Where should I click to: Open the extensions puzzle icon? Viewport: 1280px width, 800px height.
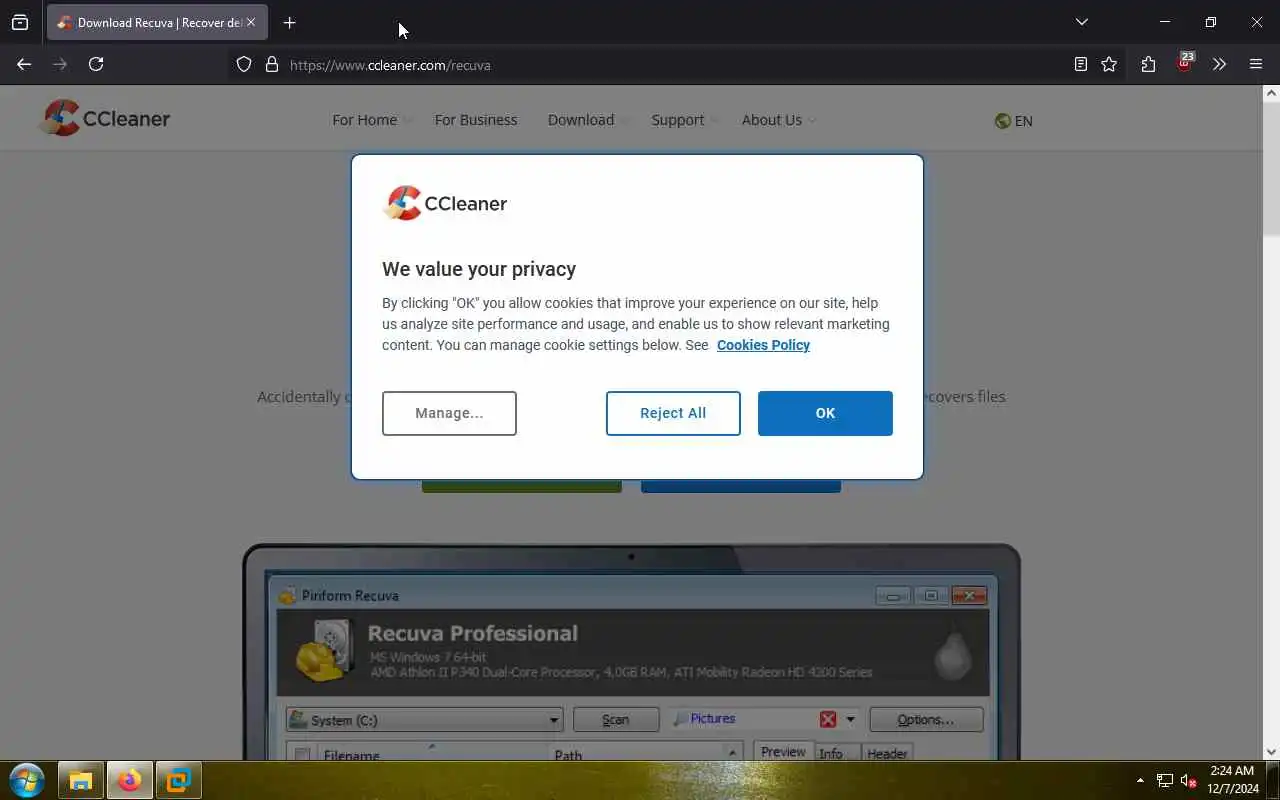pyautogui.click(x=1148, y=64)
